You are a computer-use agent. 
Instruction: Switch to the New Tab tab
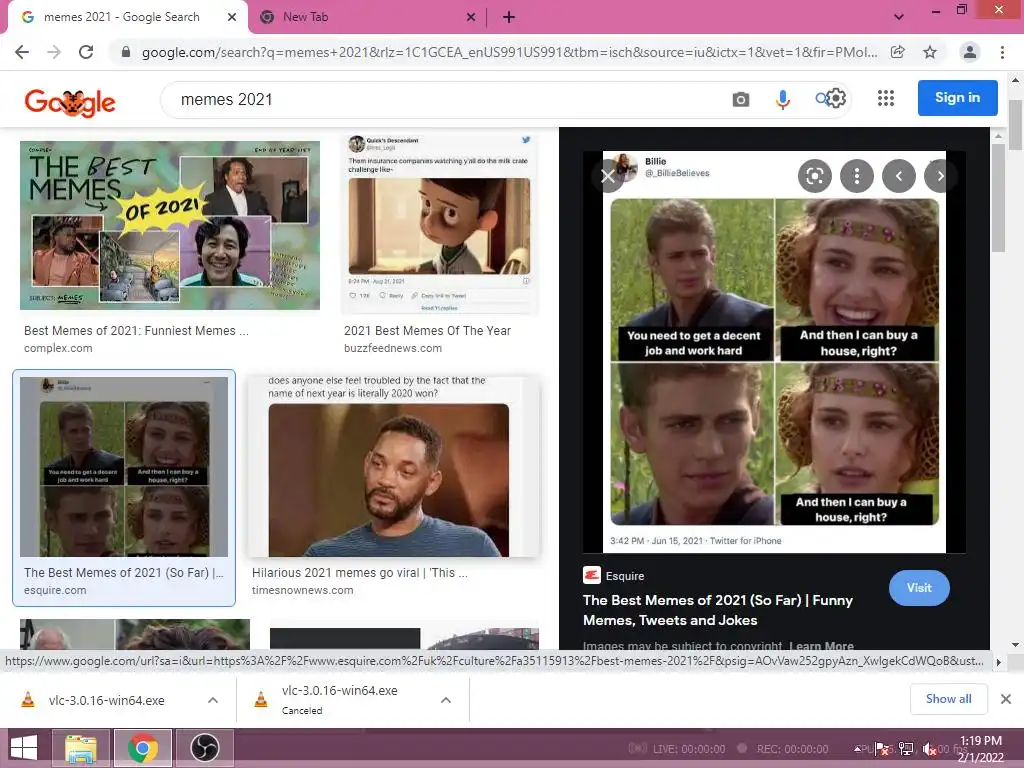pos(305,18)
